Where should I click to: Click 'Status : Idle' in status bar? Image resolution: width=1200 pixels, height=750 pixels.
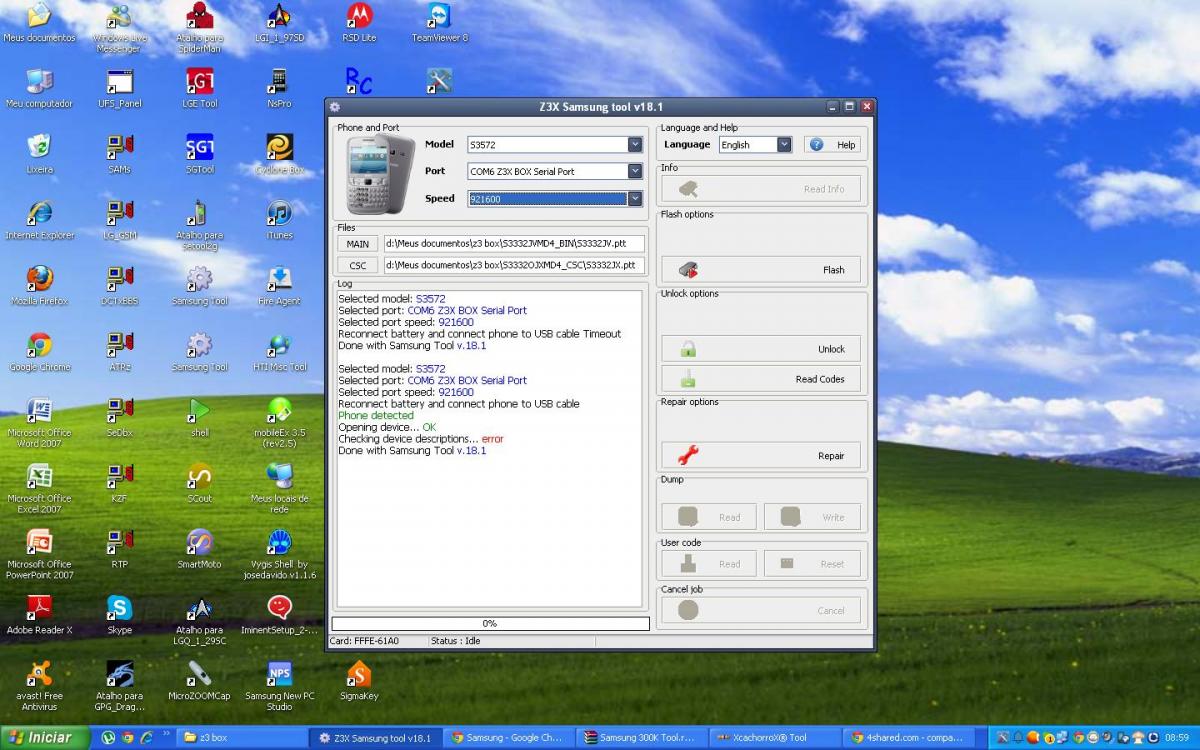click(458, 641)
